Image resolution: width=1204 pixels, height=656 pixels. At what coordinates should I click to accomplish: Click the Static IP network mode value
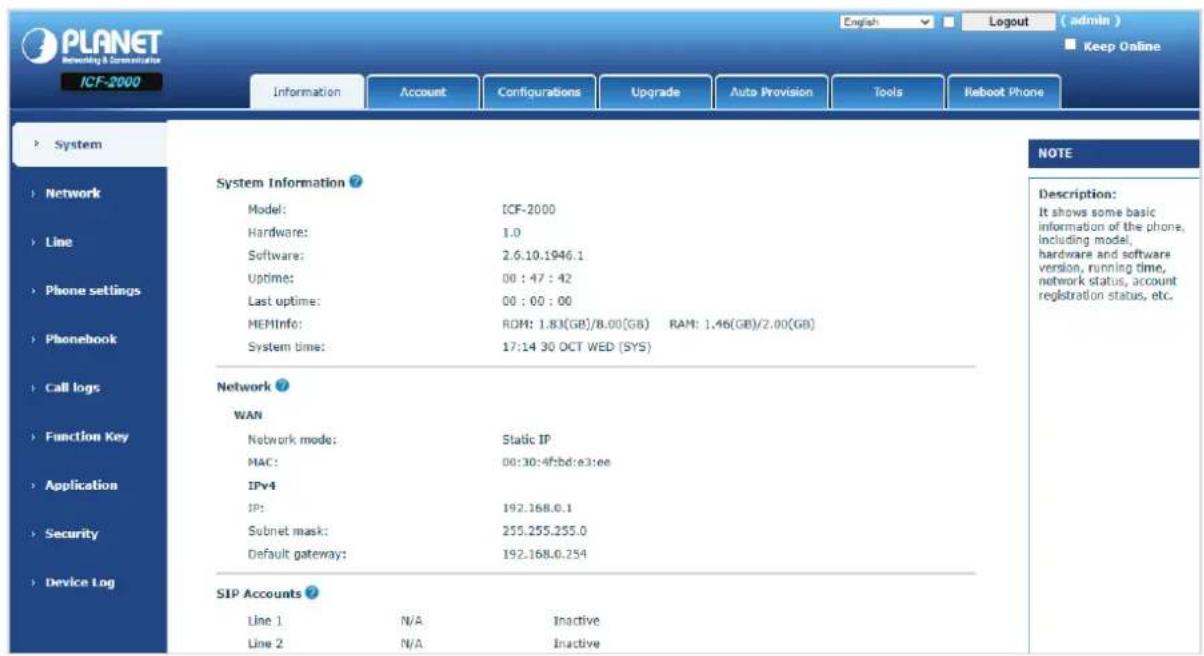[x=526, y=439]
